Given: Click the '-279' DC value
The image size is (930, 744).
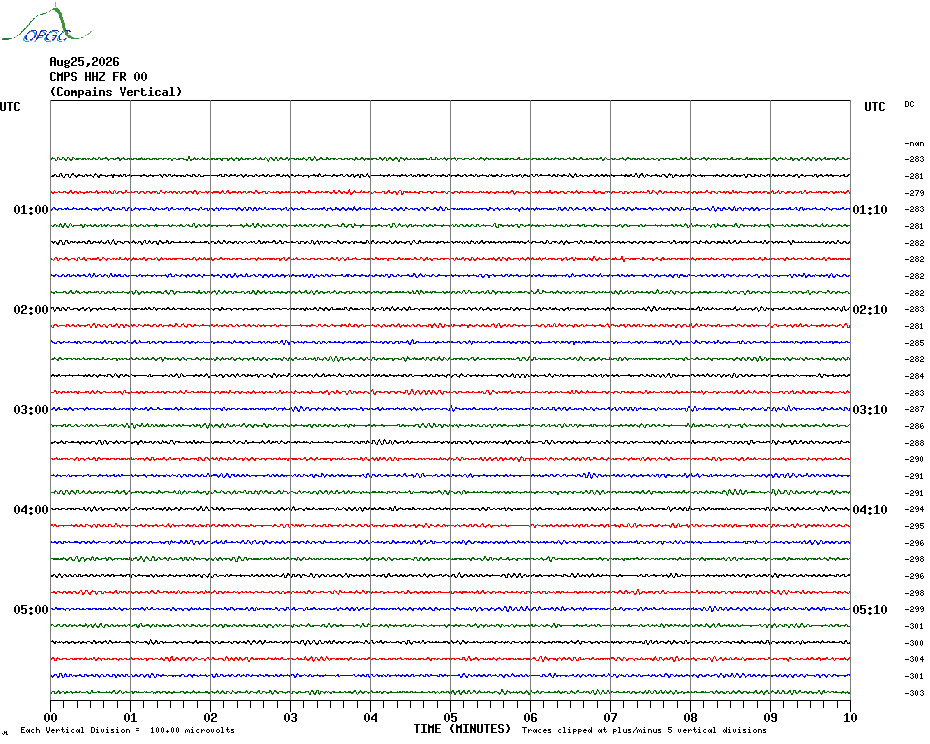Looking at the screenshot, I should 915,193.
